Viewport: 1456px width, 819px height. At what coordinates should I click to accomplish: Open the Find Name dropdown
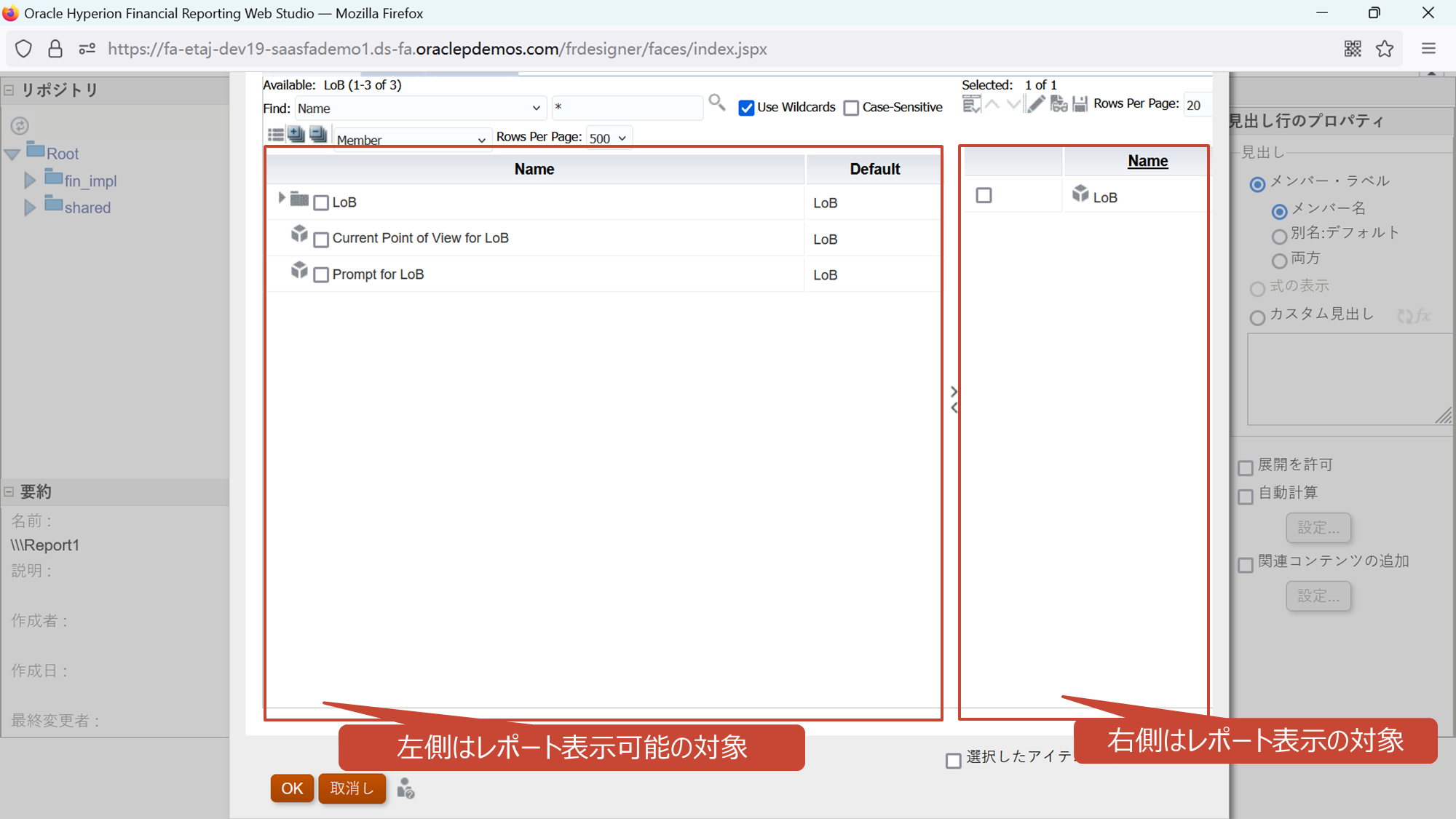(419, 108)
